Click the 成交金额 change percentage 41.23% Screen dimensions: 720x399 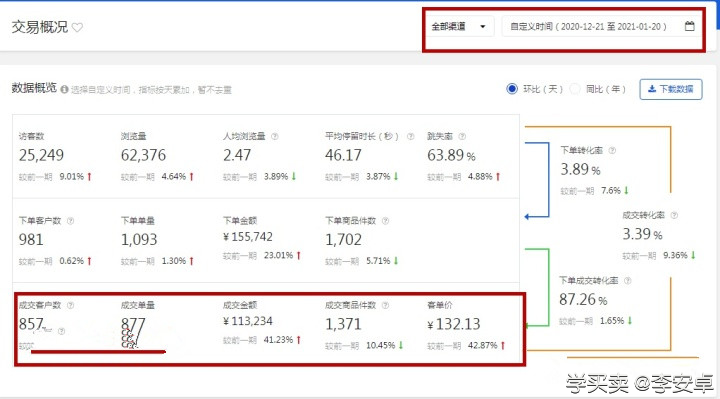[x=278, y=340]
